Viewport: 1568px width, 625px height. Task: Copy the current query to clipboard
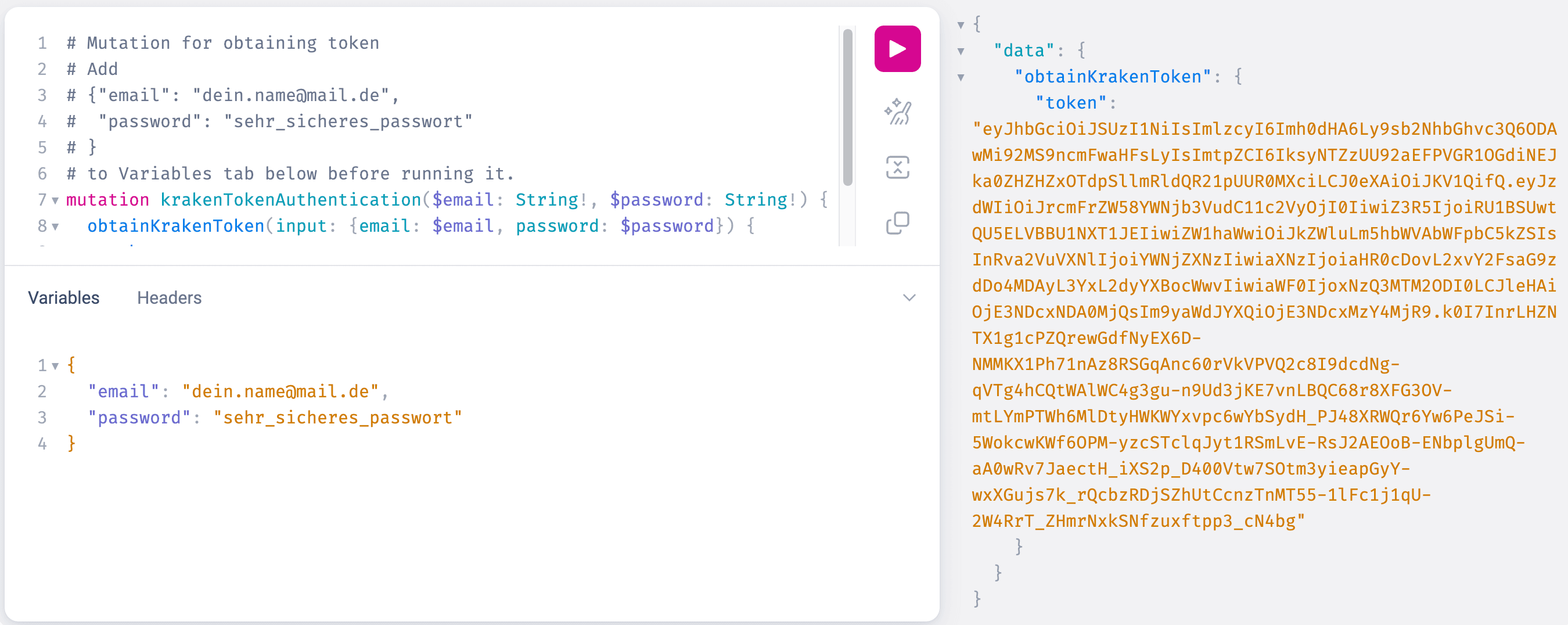point(897,221)
